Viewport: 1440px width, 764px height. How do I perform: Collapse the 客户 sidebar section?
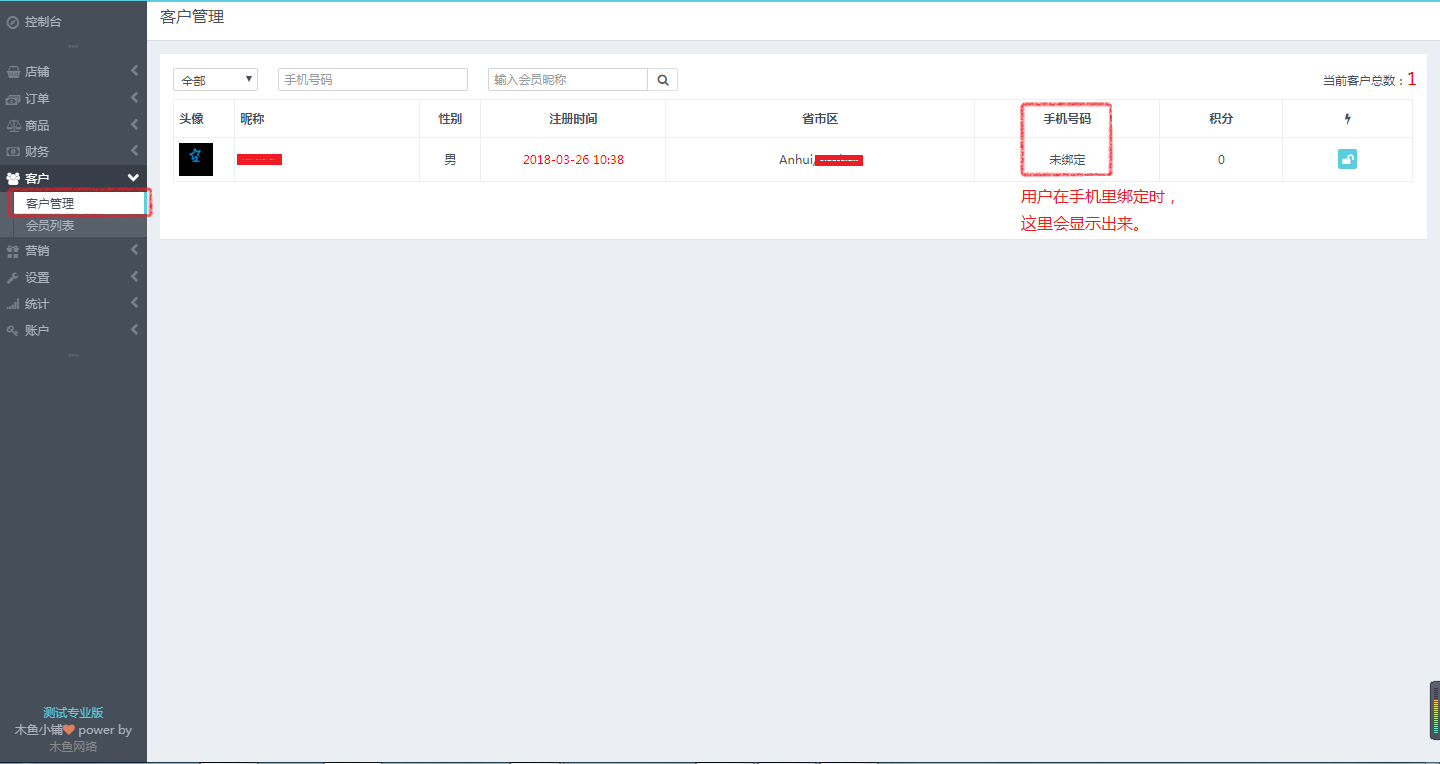coord(37,178)
